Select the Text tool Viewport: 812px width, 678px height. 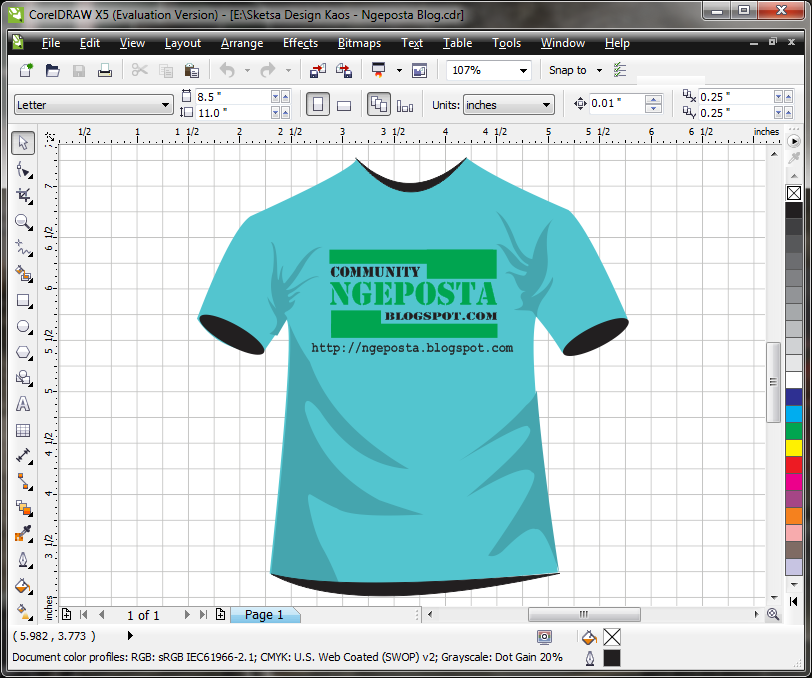(23, 404)
